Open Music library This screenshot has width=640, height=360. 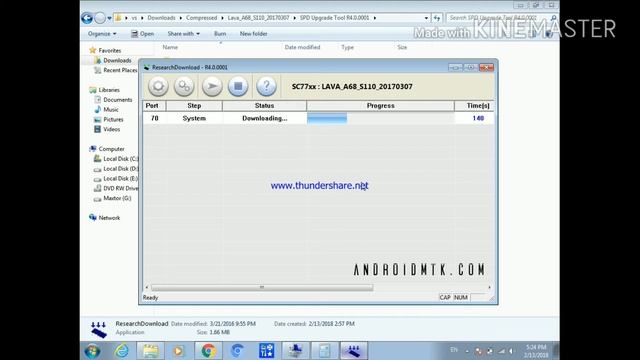coord(111,109)
